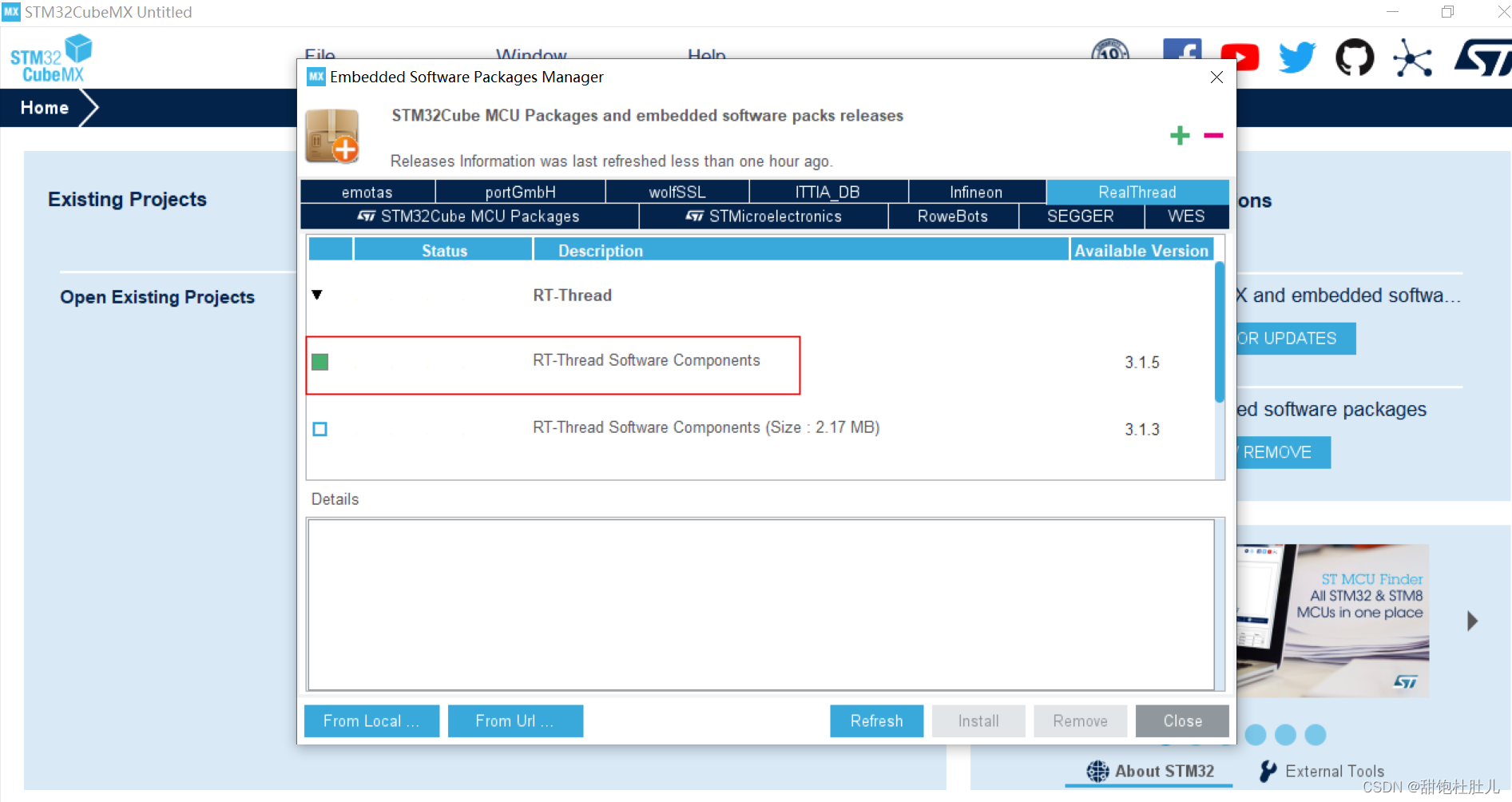This screenshot has height=802, width=1512.
Task: Select the RT-Thread Software Components (Size : 2.17 MB) row
Action: pyautogui.click(x=760, y=429)
